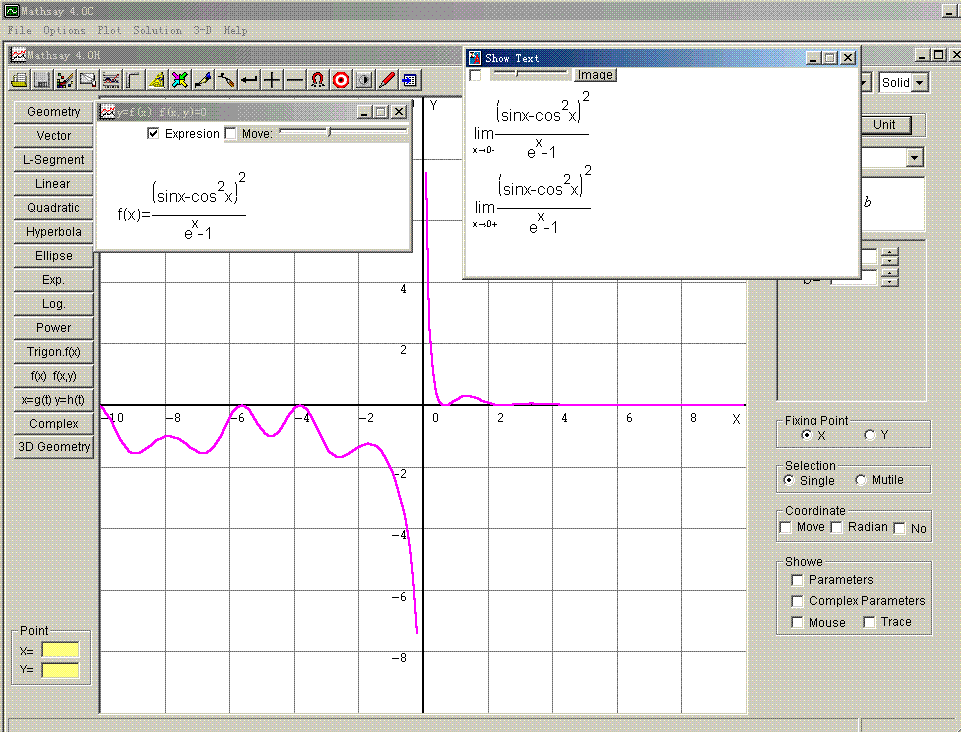The image size is (961, 732).
Task: Click the plus zoom-in icon
Action: pos(272,80)
